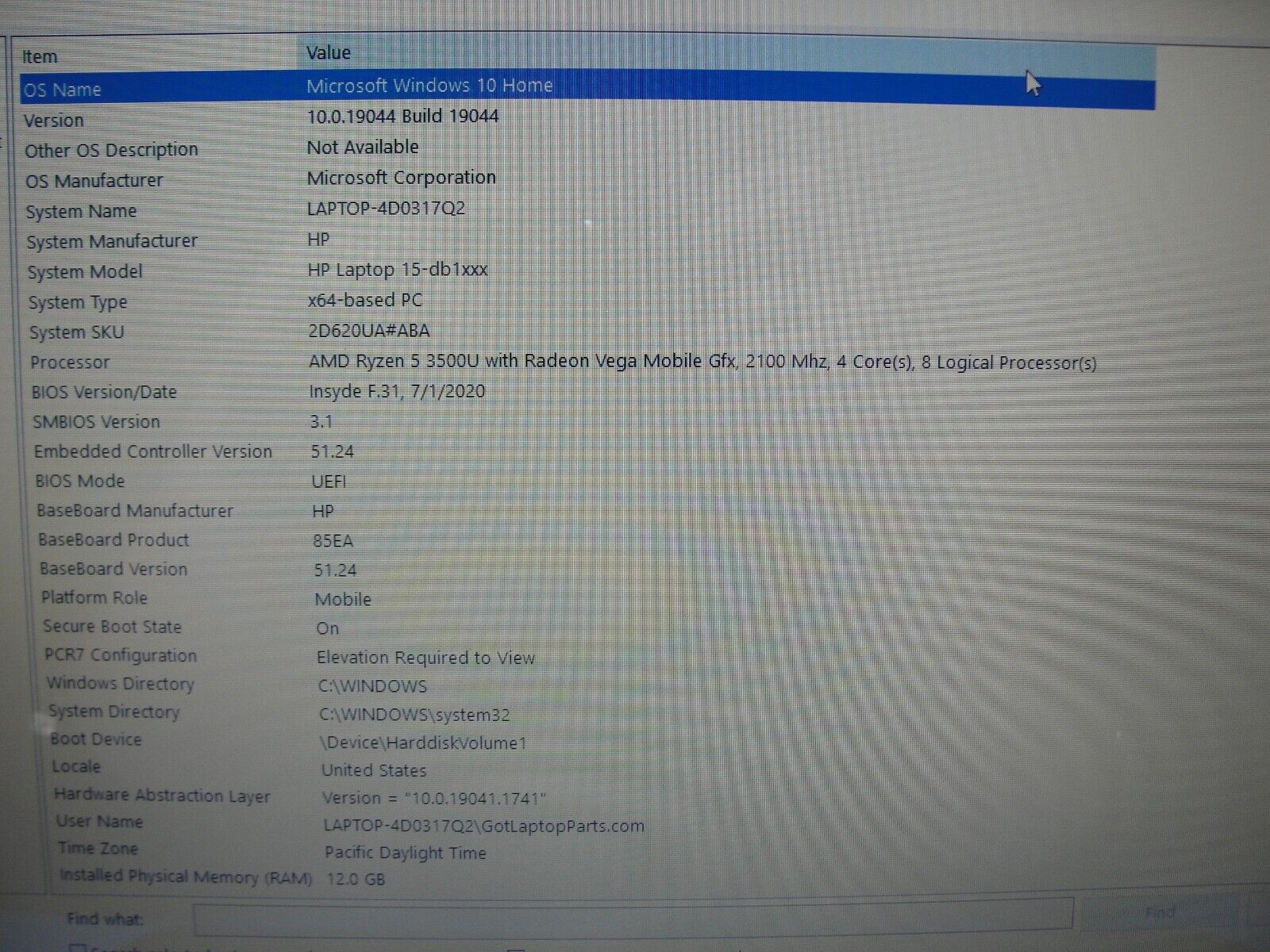Click the Value column header
The width and height of the screenshot is (1270, 952).
click(329, 53)
